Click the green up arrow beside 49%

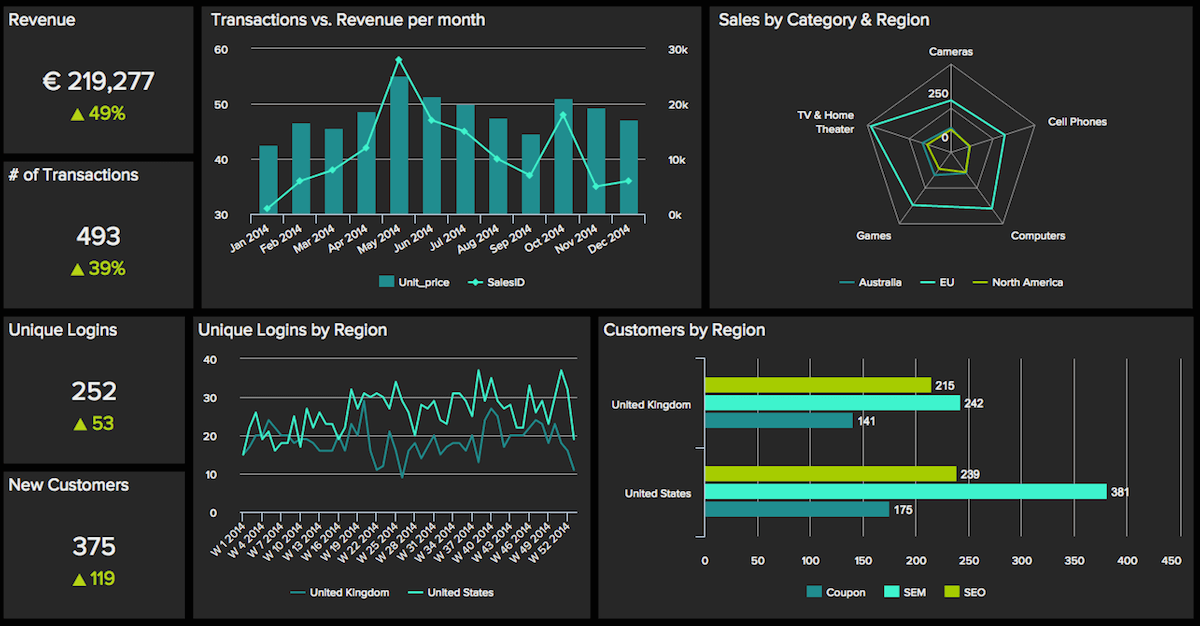pos(76,114)
